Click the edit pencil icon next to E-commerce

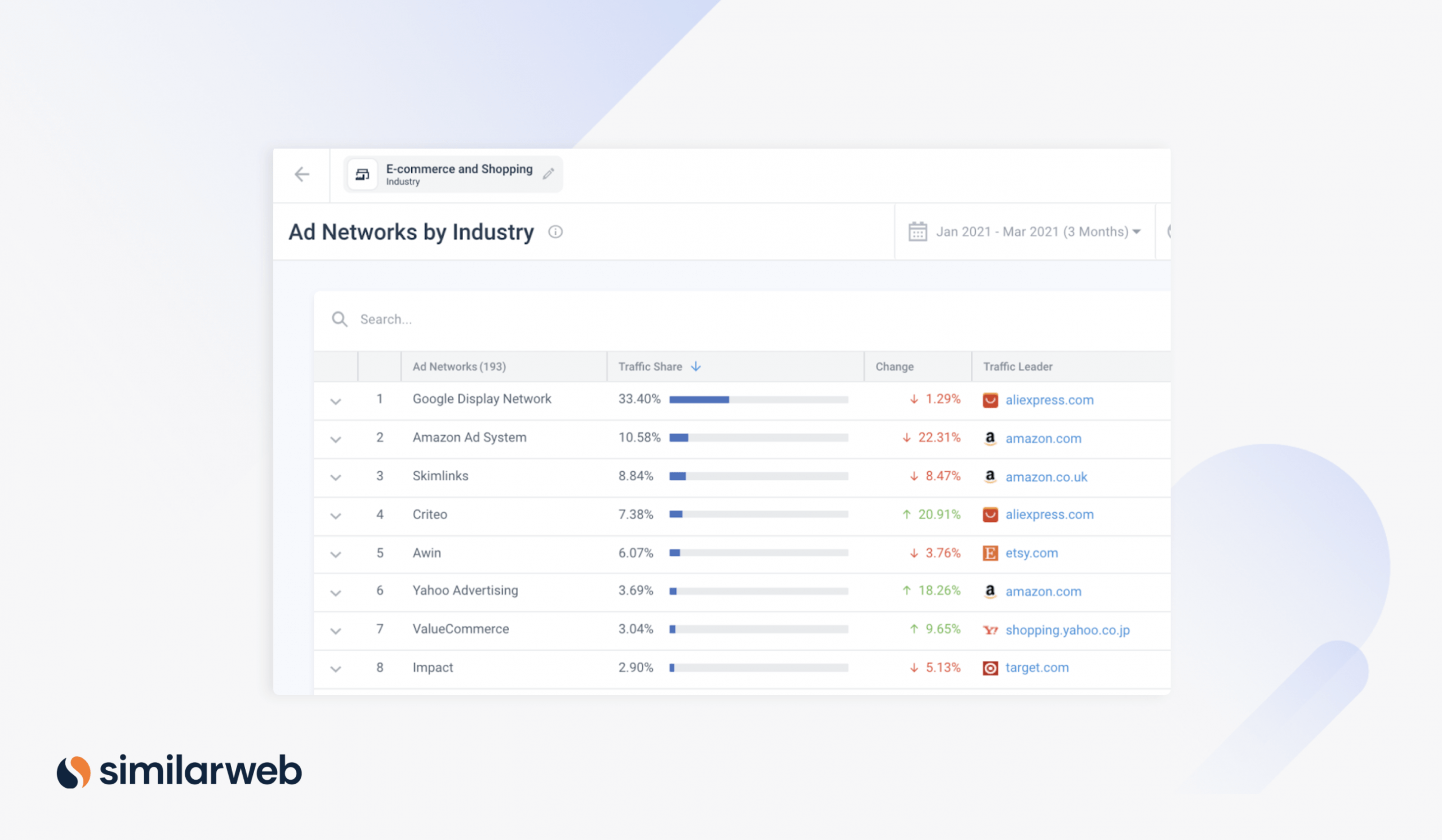(x=548, y=173)
